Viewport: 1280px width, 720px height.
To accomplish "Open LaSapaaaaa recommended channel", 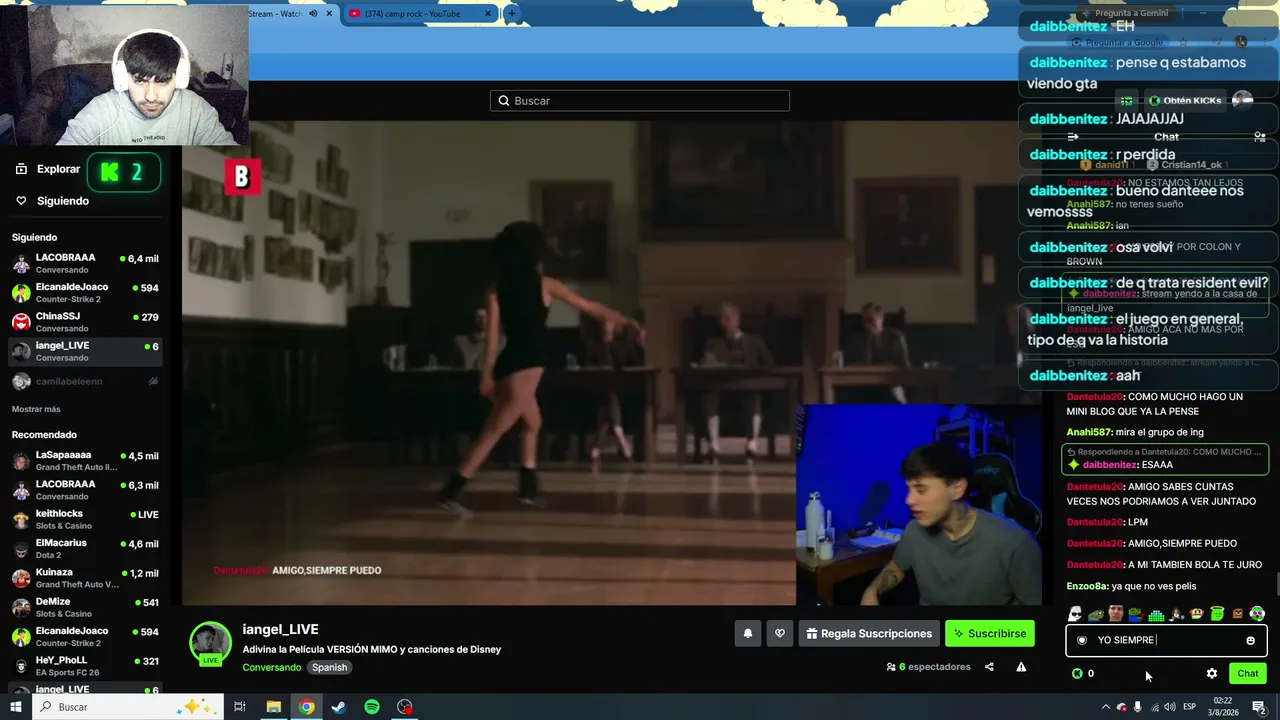I will point(85,461).
